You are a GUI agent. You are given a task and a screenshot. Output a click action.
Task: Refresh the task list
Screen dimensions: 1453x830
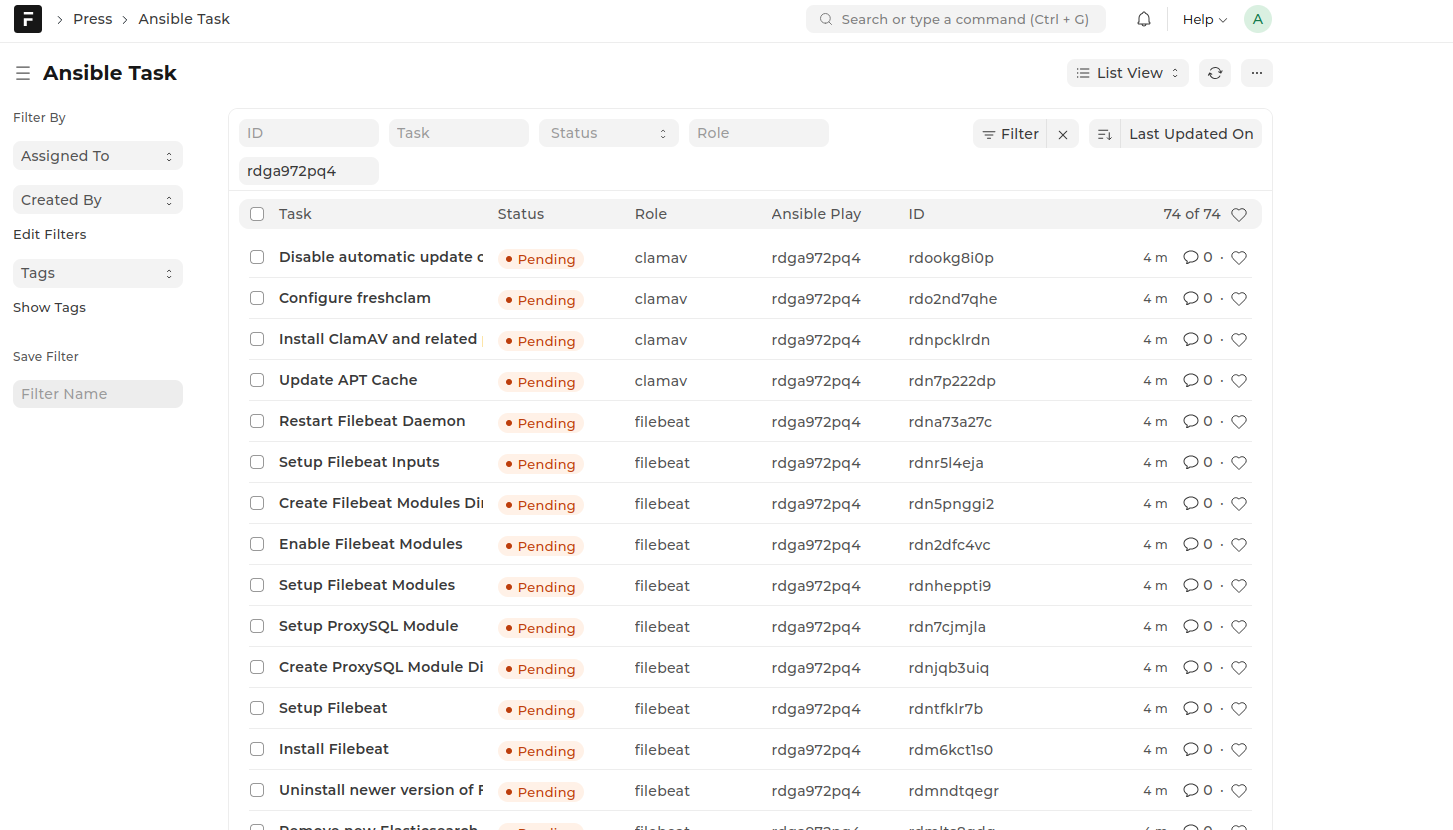click(x=1214, y=72)
